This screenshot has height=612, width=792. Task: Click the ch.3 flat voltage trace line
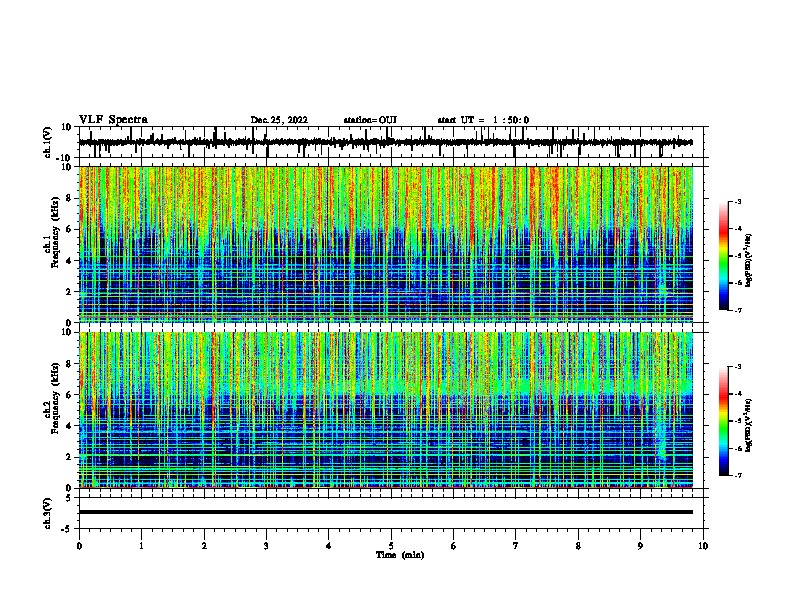click(386, 512)
